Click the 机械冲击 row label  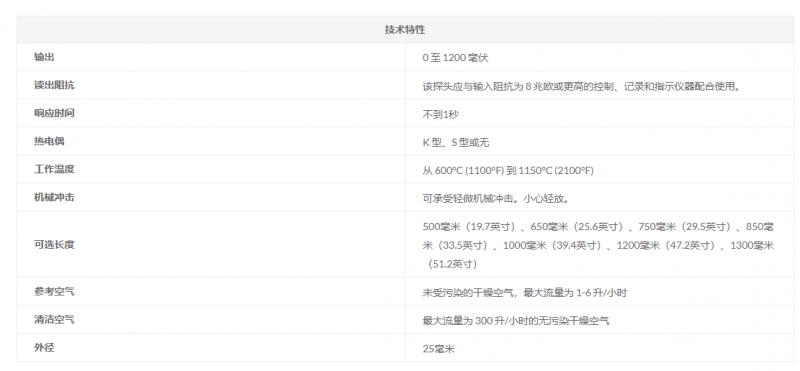pos(54,197)
